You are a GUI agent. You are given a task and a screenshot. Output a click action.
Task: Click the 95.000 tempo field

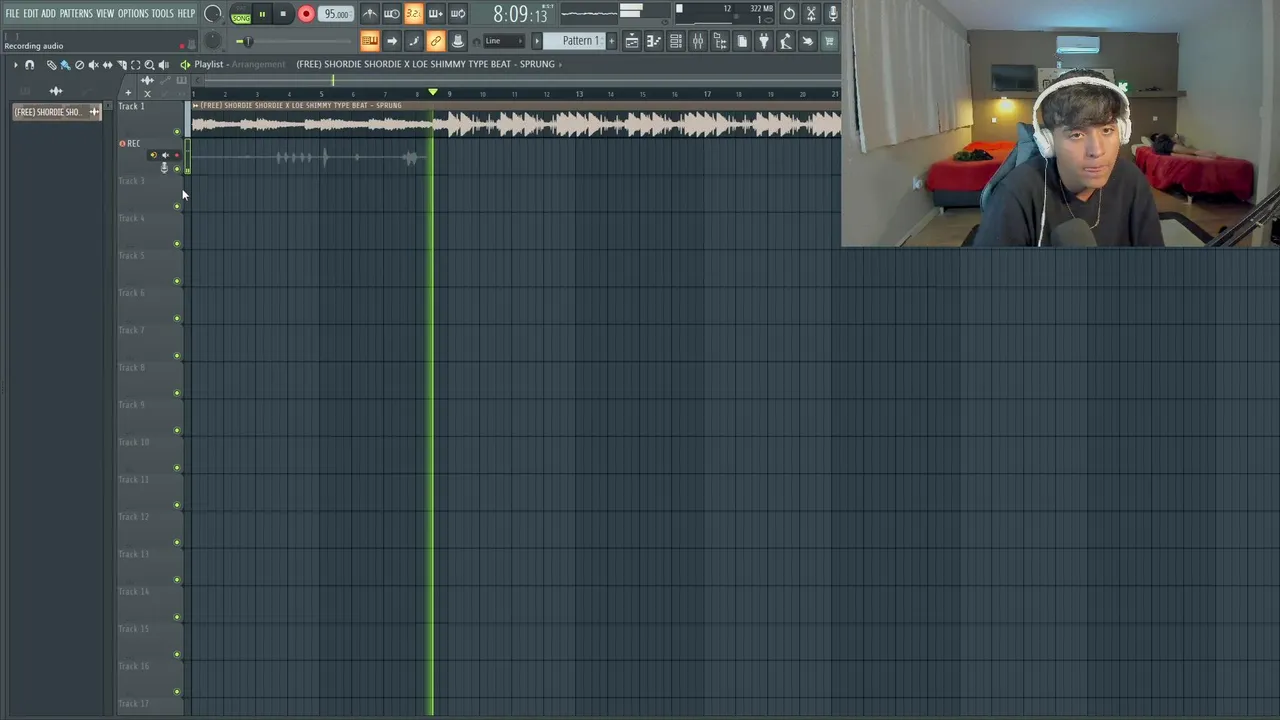[x=336, y=14]
